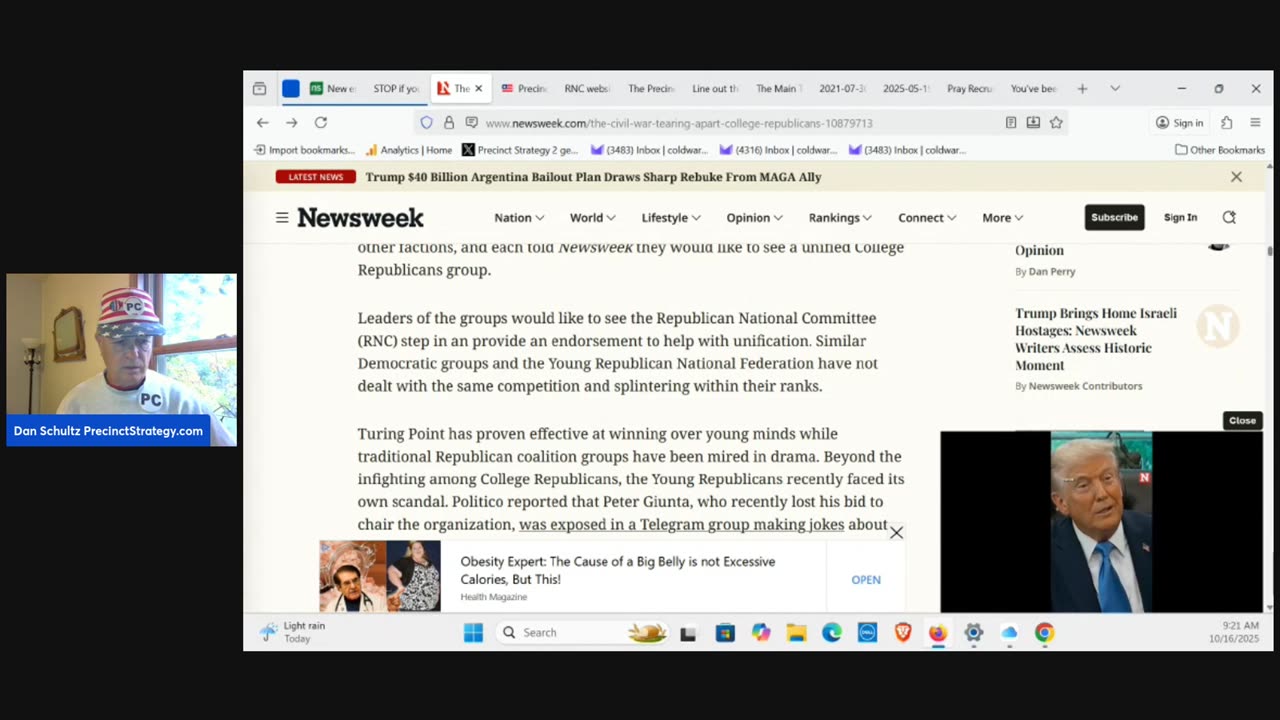Launch Google Chrome from the taskbar
The width and height of the screenshot is (1280, 720).
tap(1044, 632)
